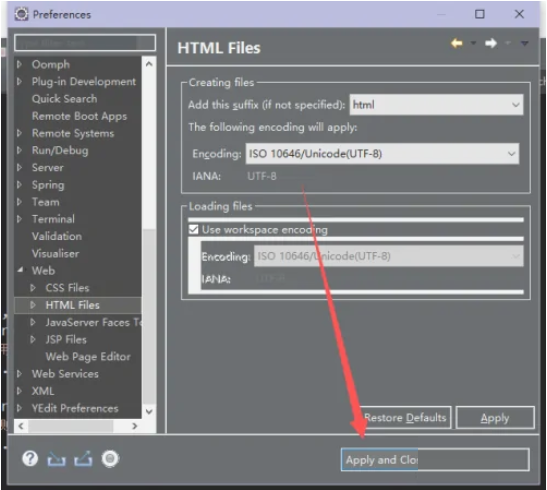
Task: Expand the YEdit Preferences node
Action: tap(20, 408)
